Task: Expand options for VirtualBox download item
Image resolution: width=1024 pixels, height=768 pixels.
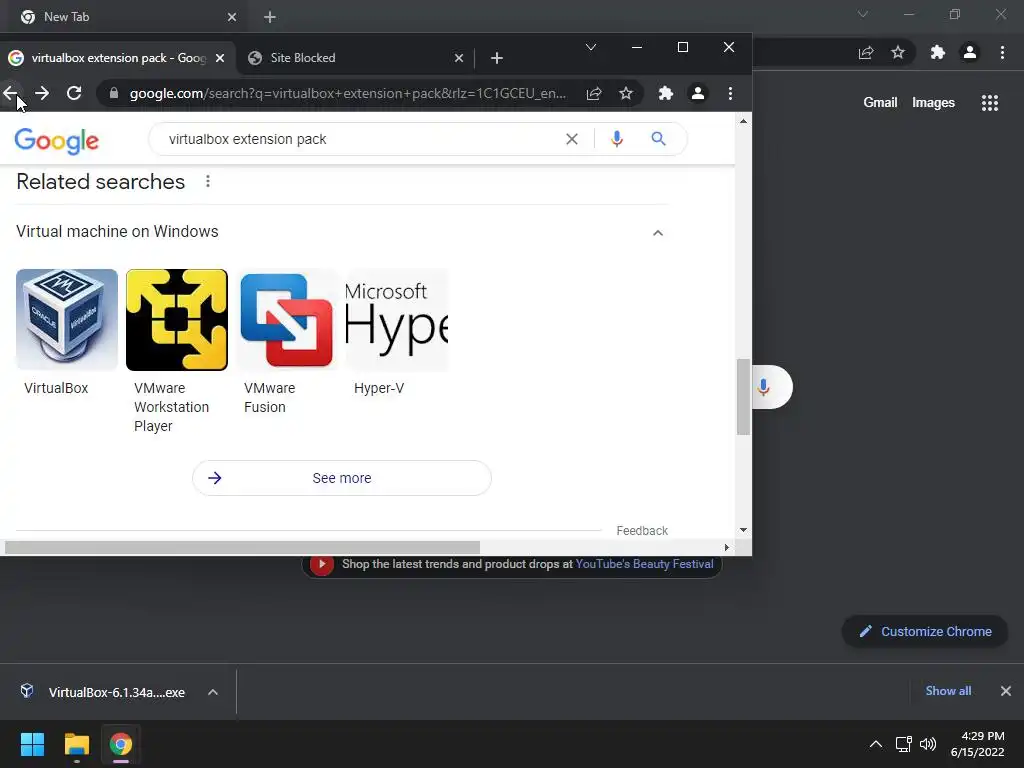Action: click(x=213, y=692)
